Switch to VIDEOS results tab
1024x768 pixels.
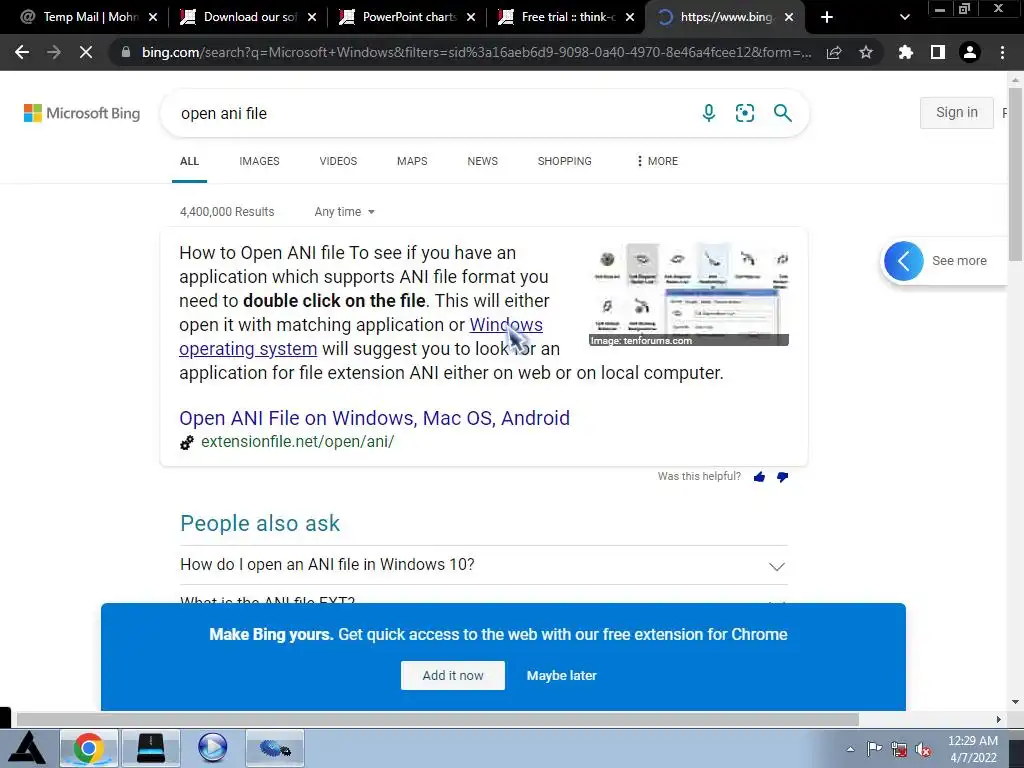338,161
